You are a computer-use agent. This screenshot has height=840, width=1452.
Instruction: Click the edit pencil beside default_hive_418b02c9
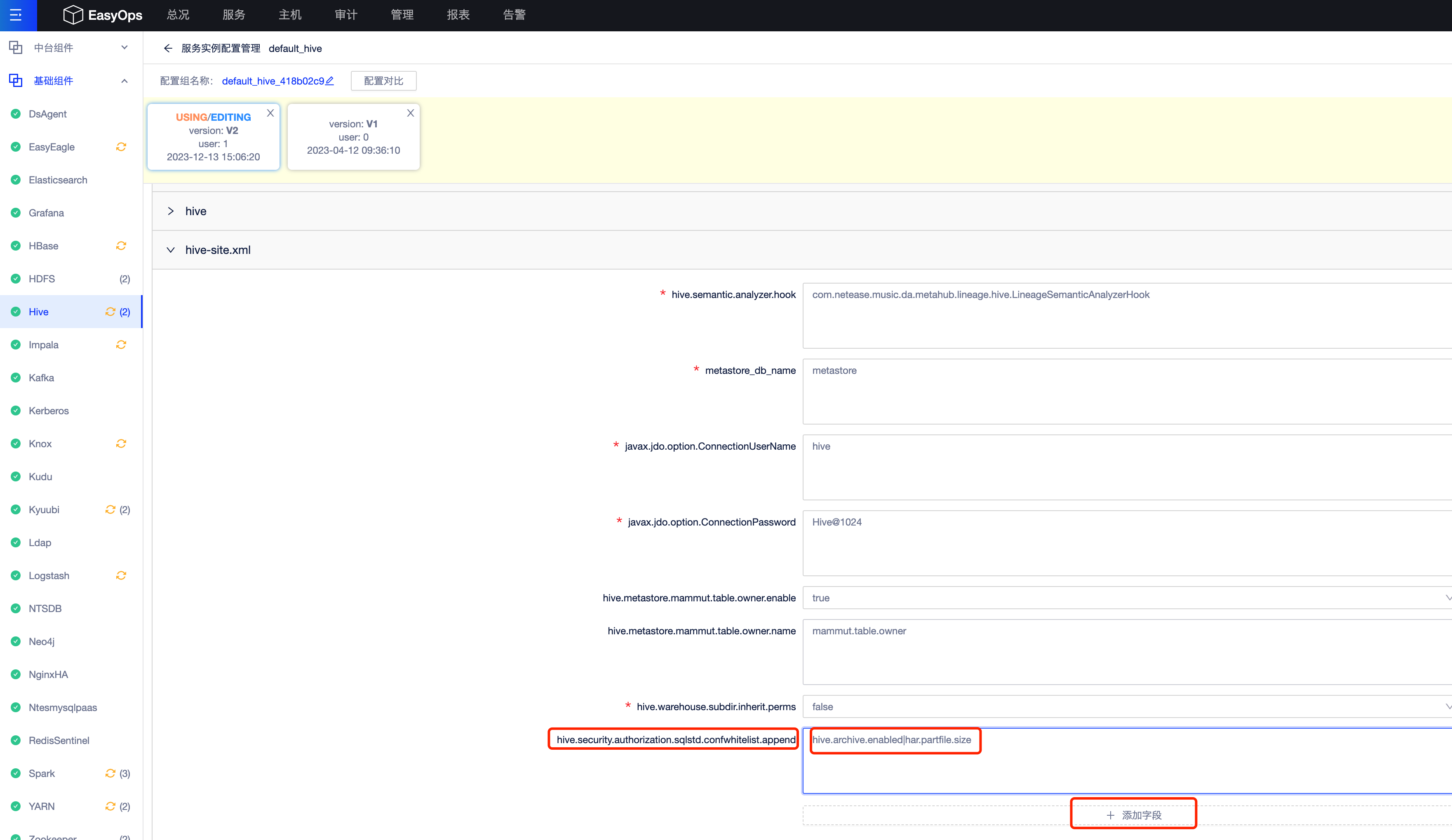coord(329,81)
